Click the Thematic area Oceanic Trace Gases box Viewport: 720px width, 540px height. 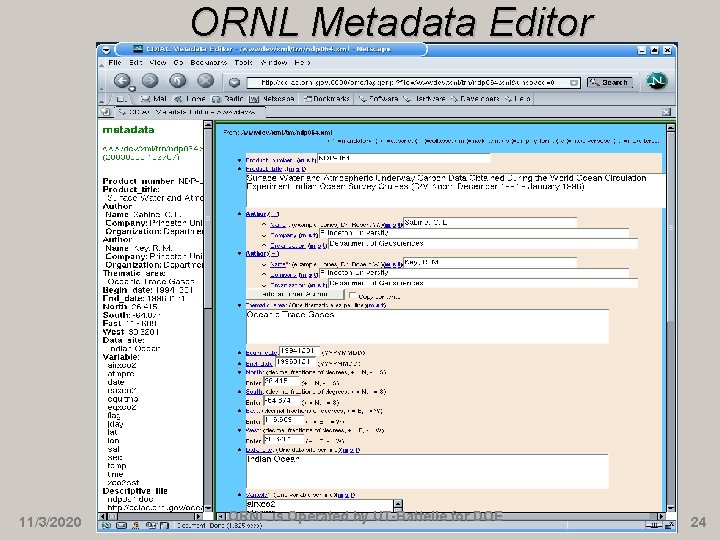point(427,326)
